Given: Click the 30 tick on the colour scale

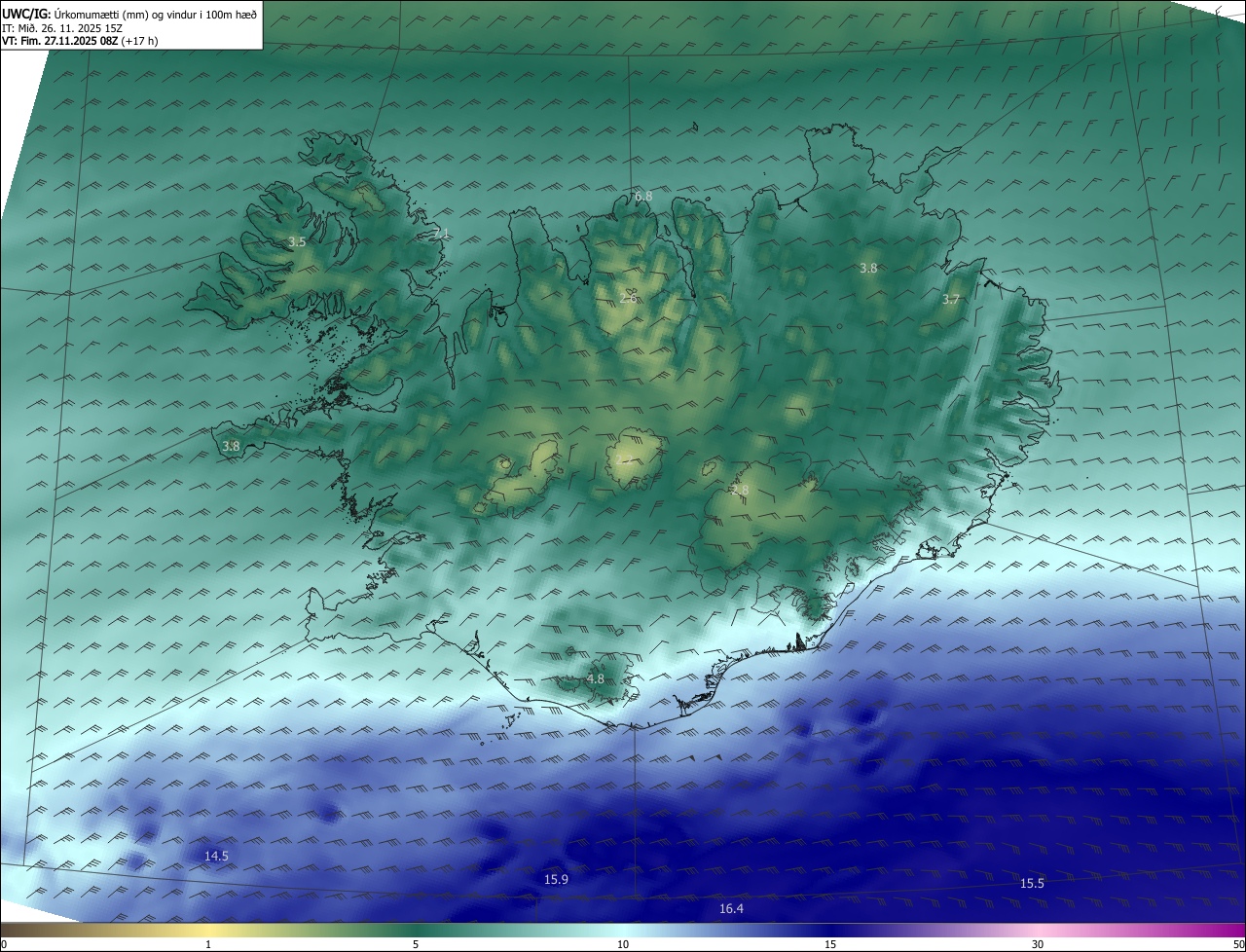Looking at the screenshot, I should 1038,944.
